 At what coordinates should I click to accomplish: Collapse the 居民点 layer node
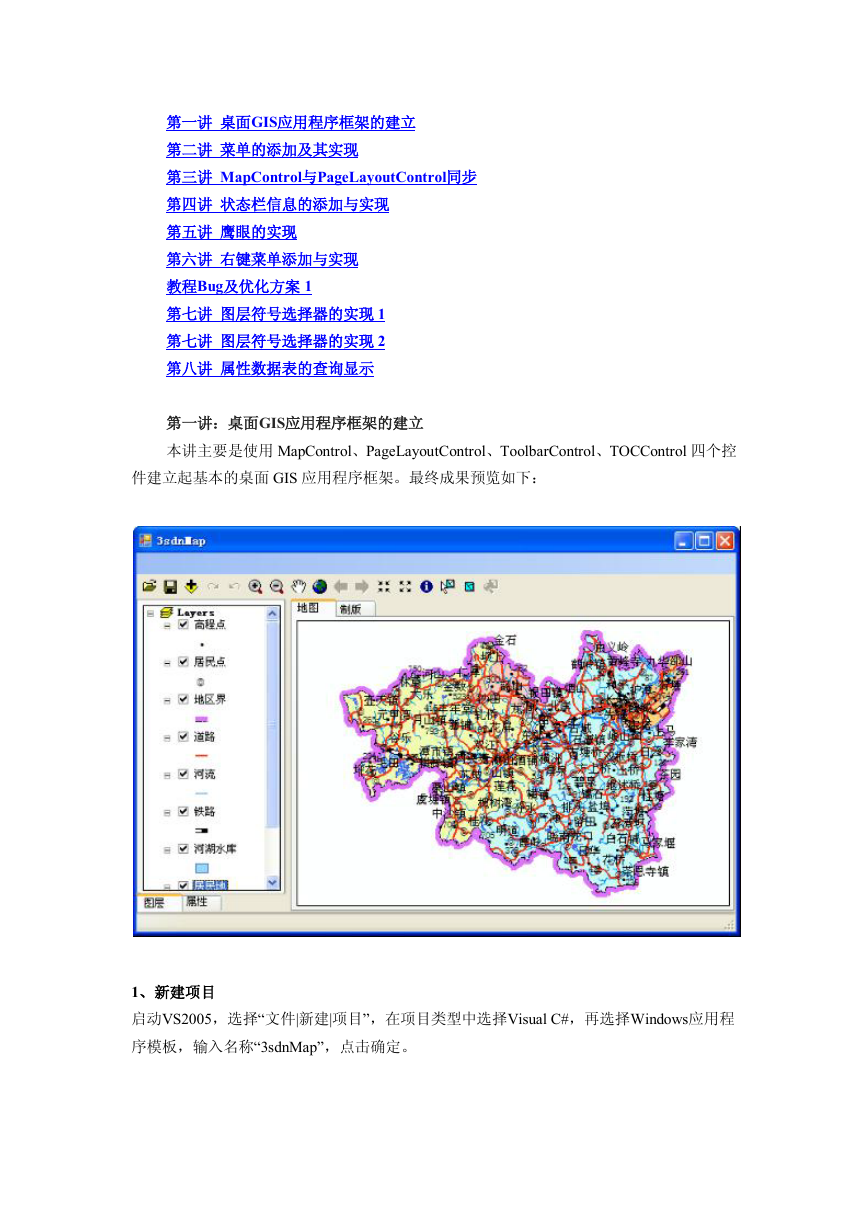click(167, 663)
